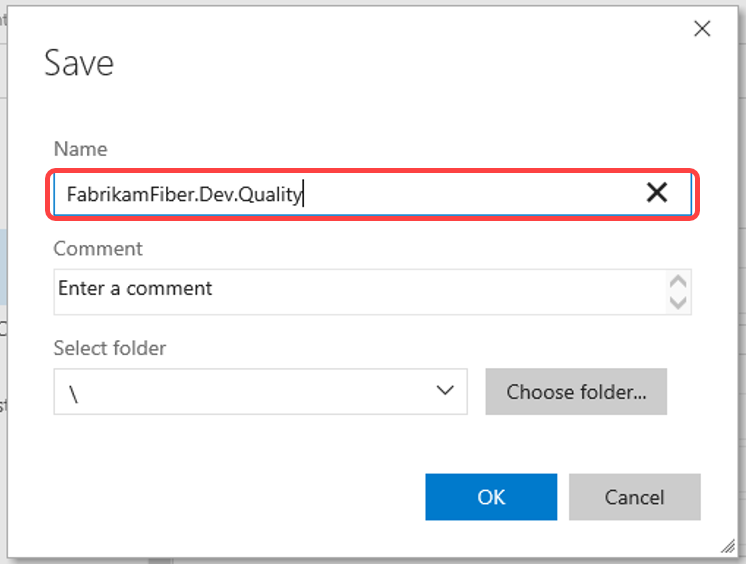Open the folder combo box showing backslash
The height and width of the screenshot is (564, 746).
260,391
